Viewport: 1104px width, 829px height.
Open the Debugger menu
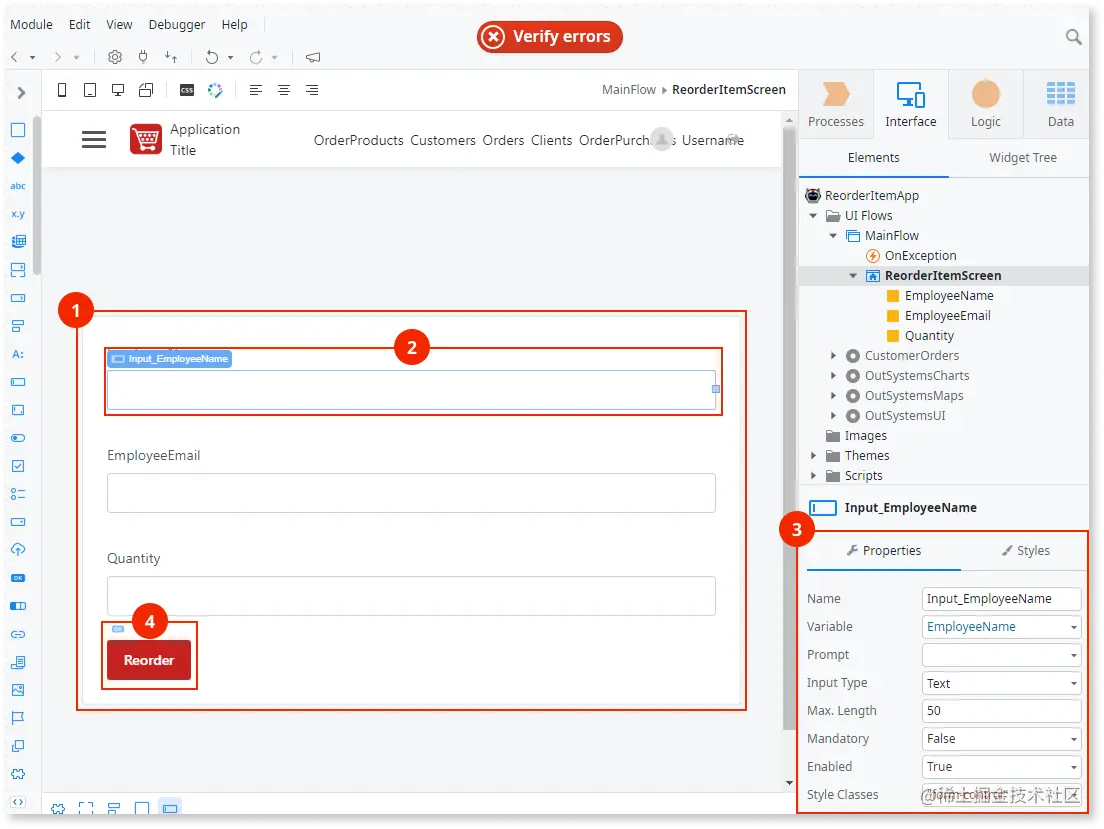tap(177, 25)
